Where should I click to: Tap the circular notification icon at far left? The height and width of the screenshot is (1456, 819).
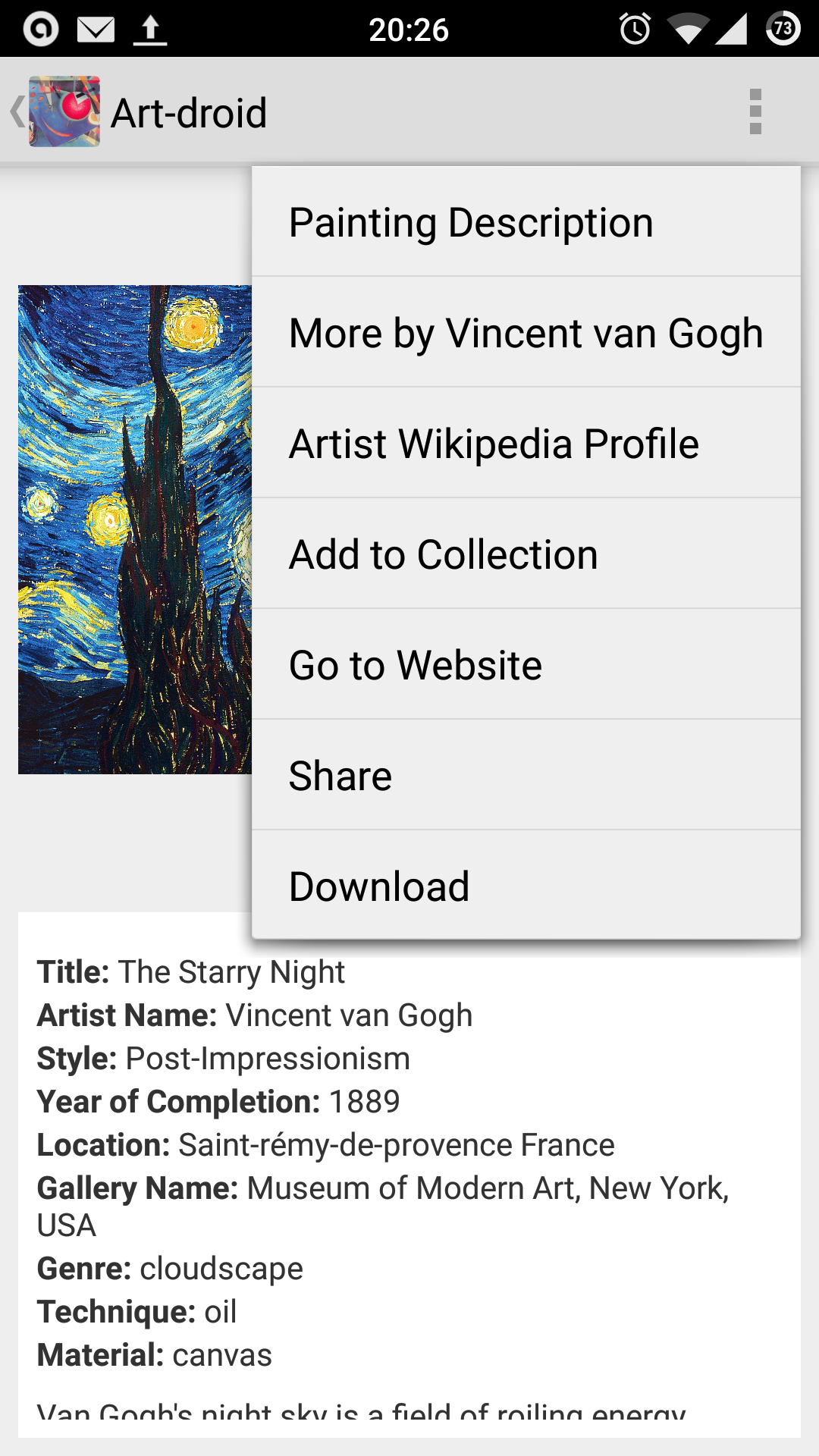(41, 30)
